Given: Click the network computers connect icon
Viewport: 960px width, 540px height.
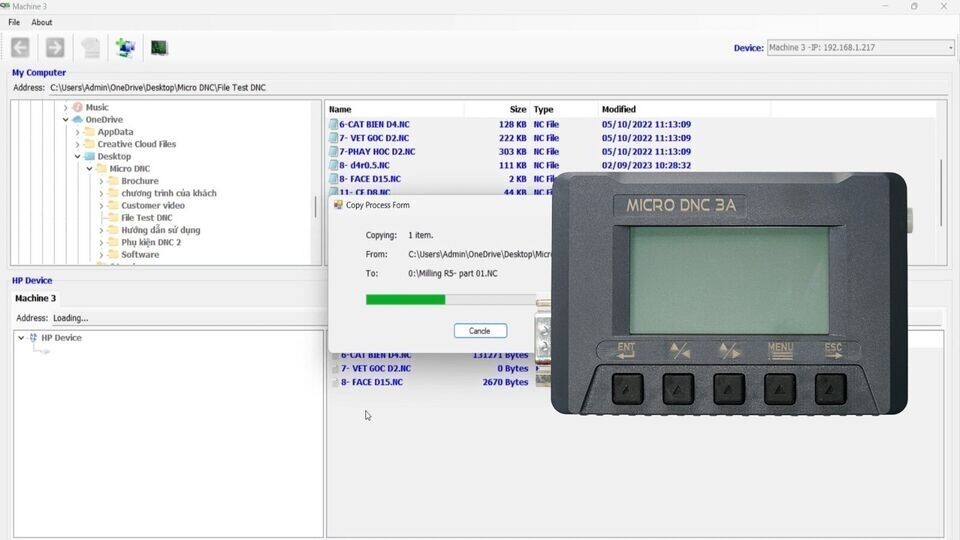Looking at the screenshot, I should (125, 47).
